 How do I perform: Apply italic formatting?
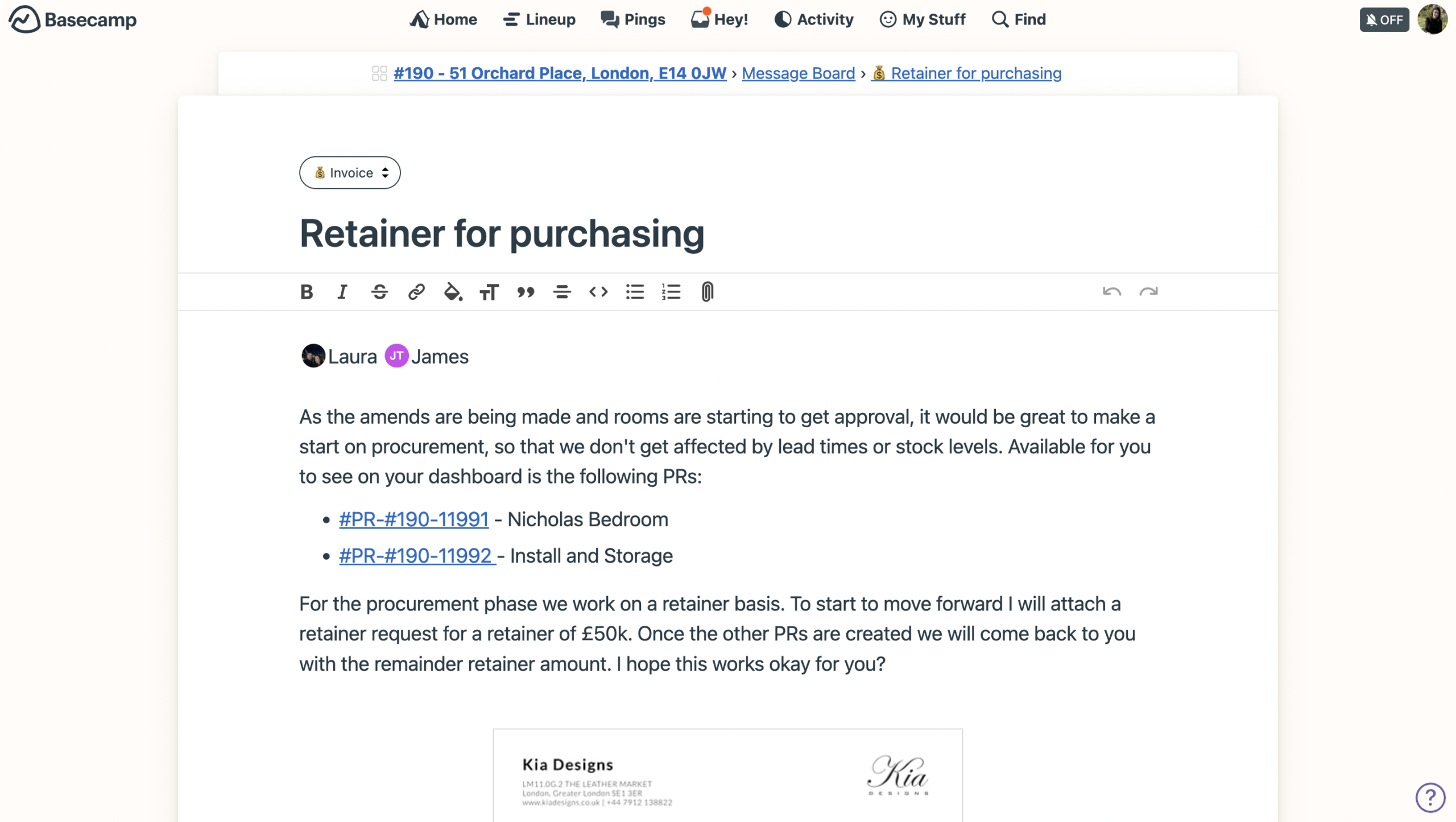(342, 292)
